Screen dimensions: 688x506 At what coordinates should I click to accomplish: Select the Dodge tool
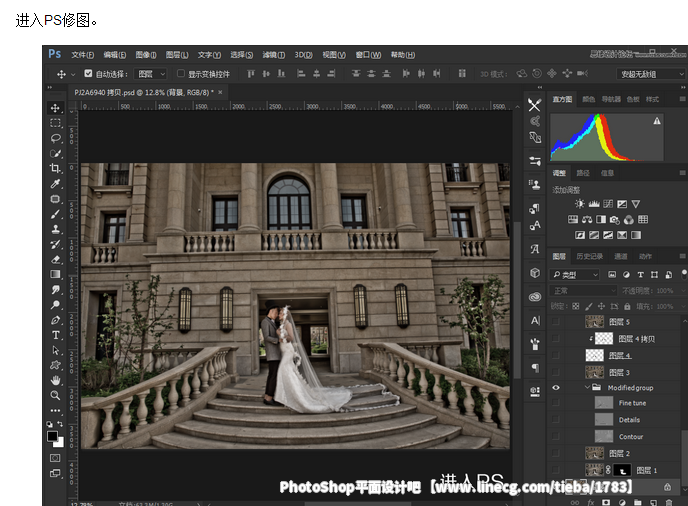coord(55,305)
